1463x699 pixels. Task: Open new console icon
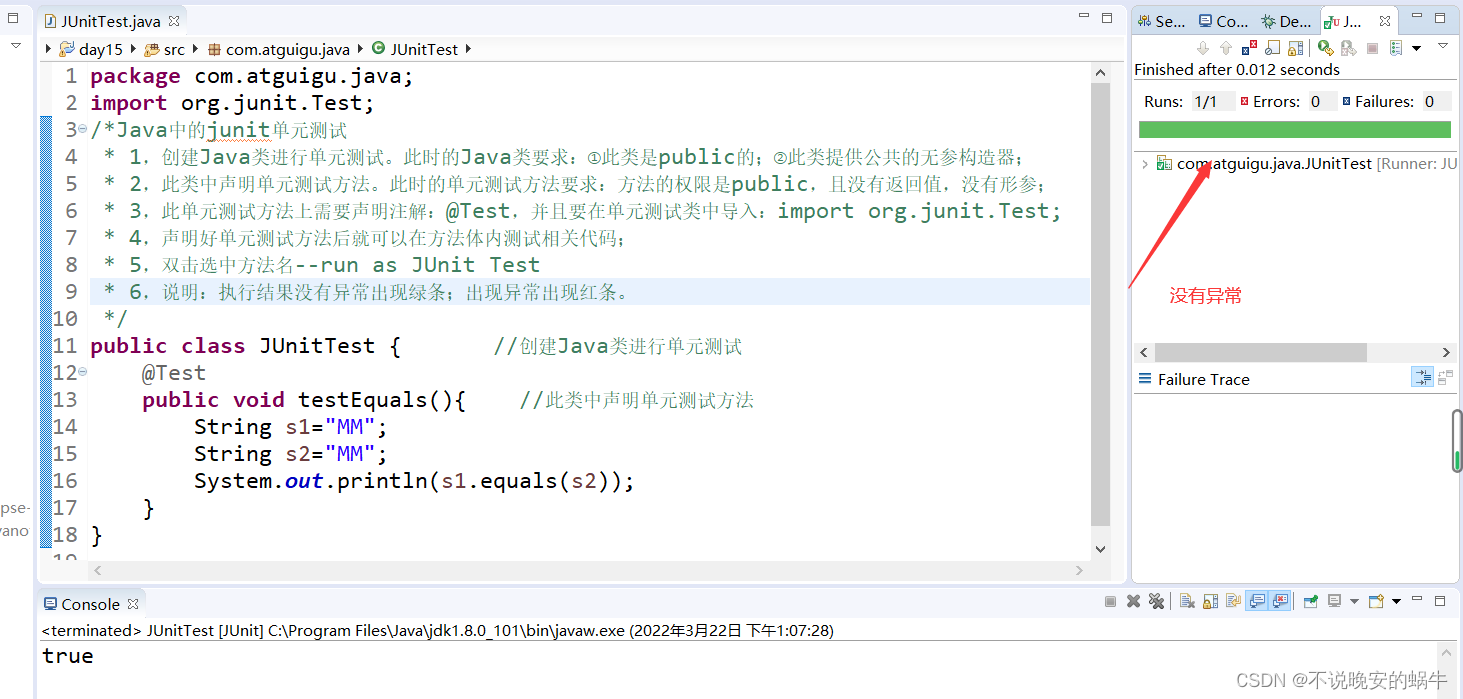coord(1376,601)
